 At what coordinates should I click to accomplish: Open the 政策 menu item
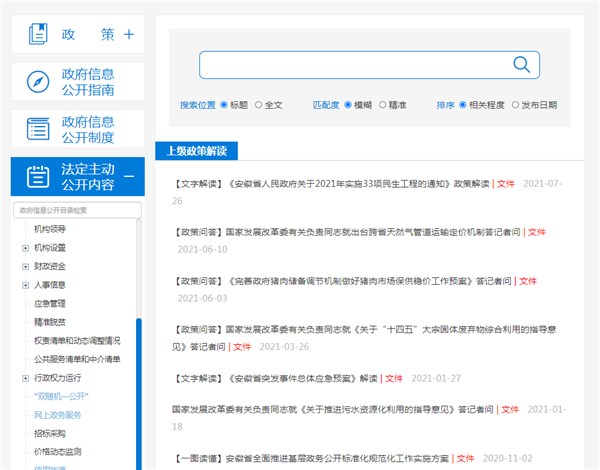(x=78, y=34)
